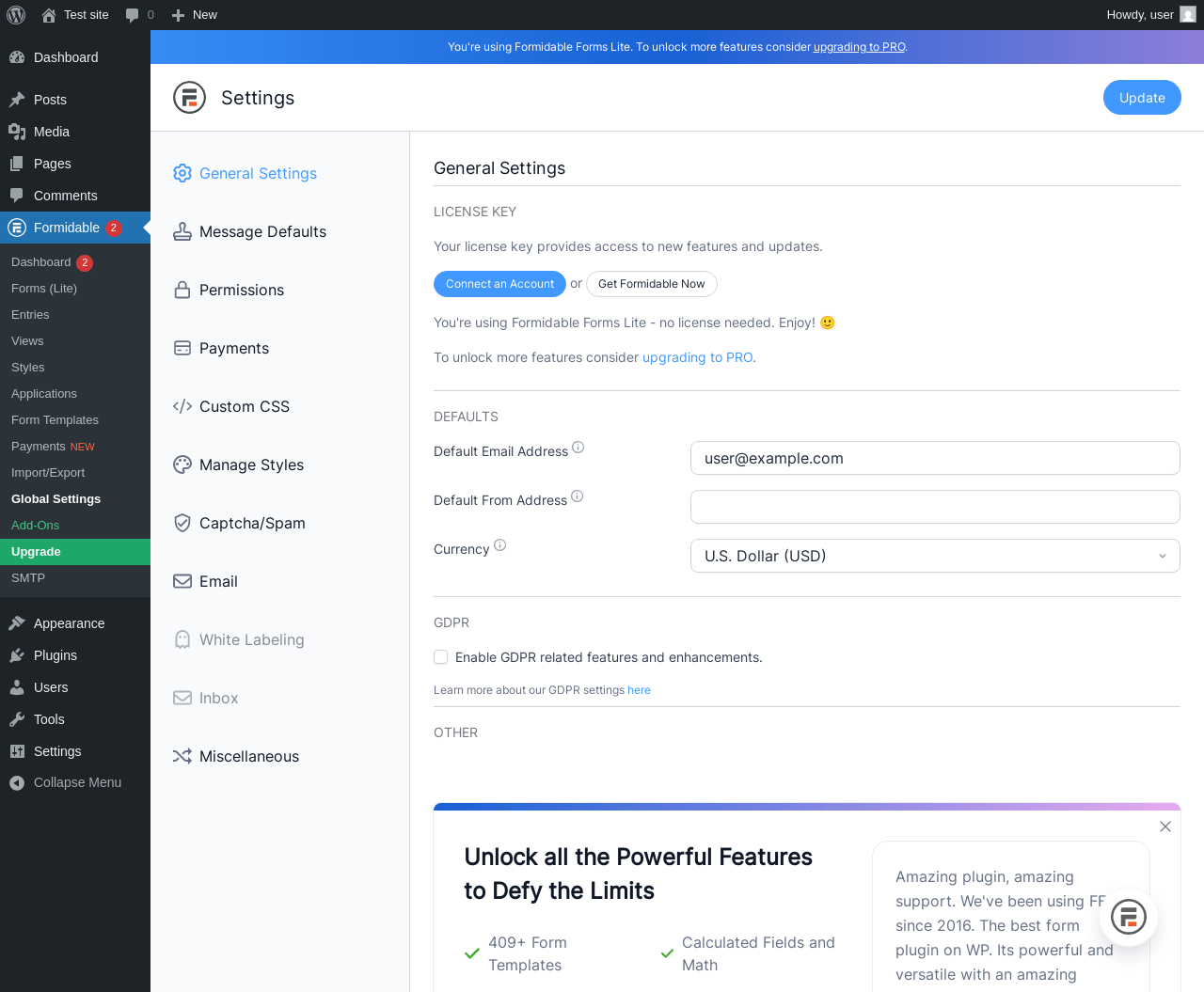This screenshot has width=1204, height=992.
Task: Open Applications submenu item
Action: (75, 394)
